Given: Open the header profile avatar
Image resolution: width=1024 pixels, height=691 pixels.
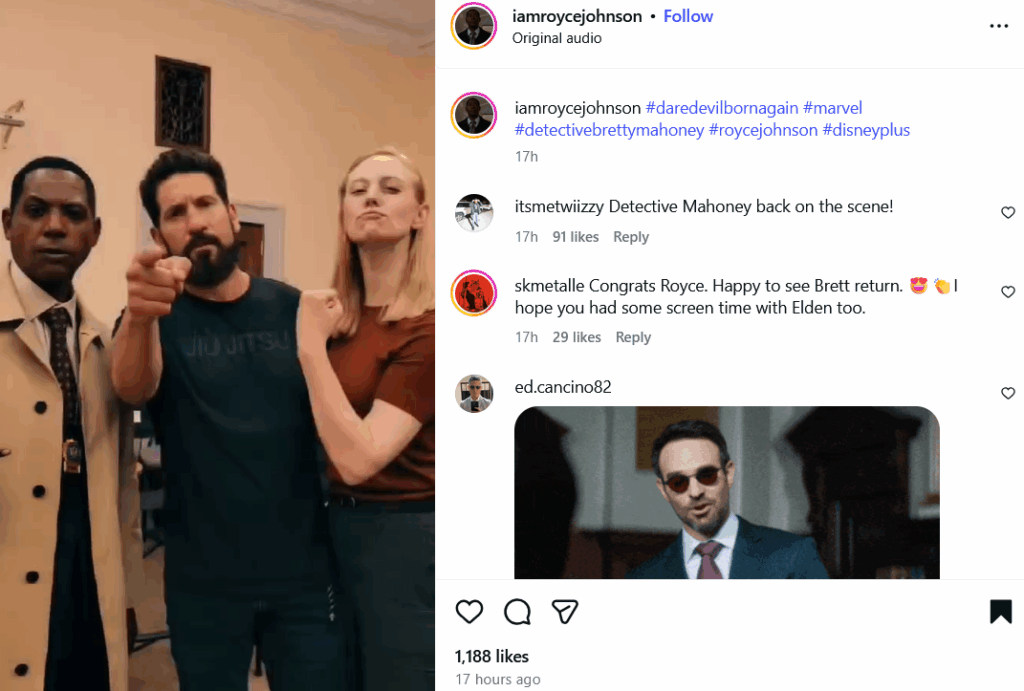Looking at the screenshot, I should pos(474,26).
